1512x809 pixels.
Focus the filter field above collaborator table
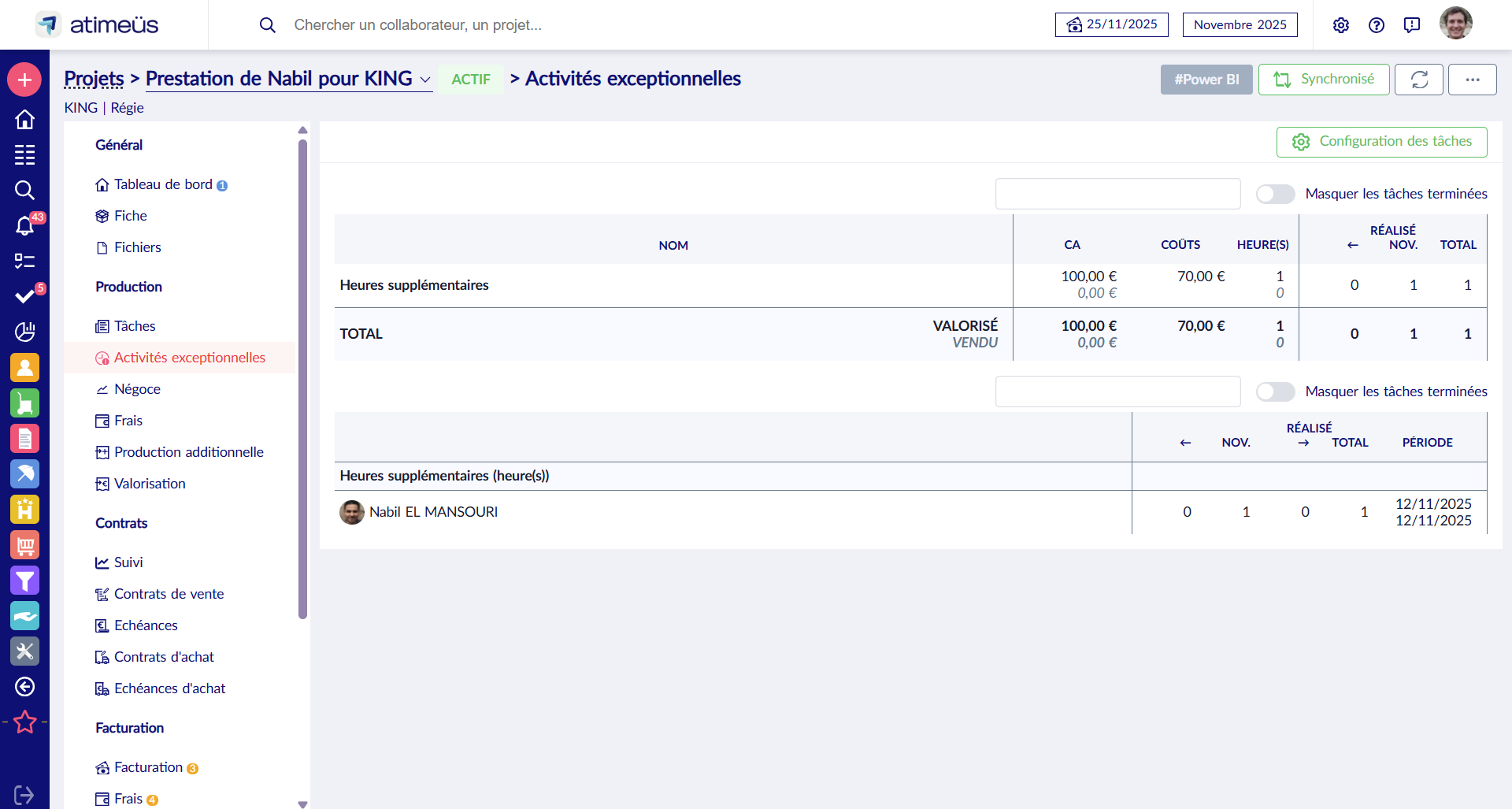[1117, 392]
